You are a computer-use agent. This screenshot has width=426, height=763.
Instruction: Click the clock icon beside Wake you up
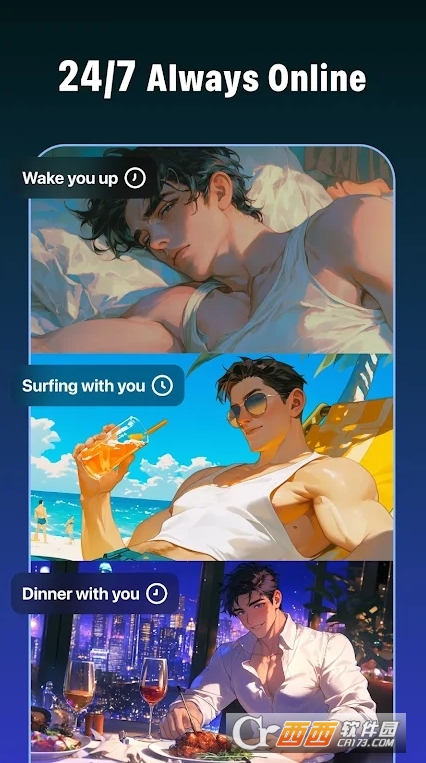click(135, 178)
